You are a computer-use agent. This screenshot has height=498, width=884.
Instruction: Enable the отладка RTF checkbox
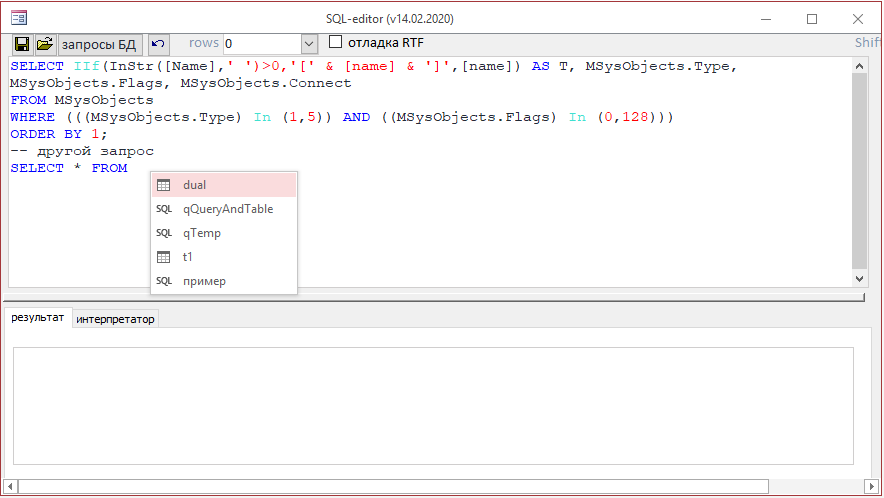(x=336, y=42)
